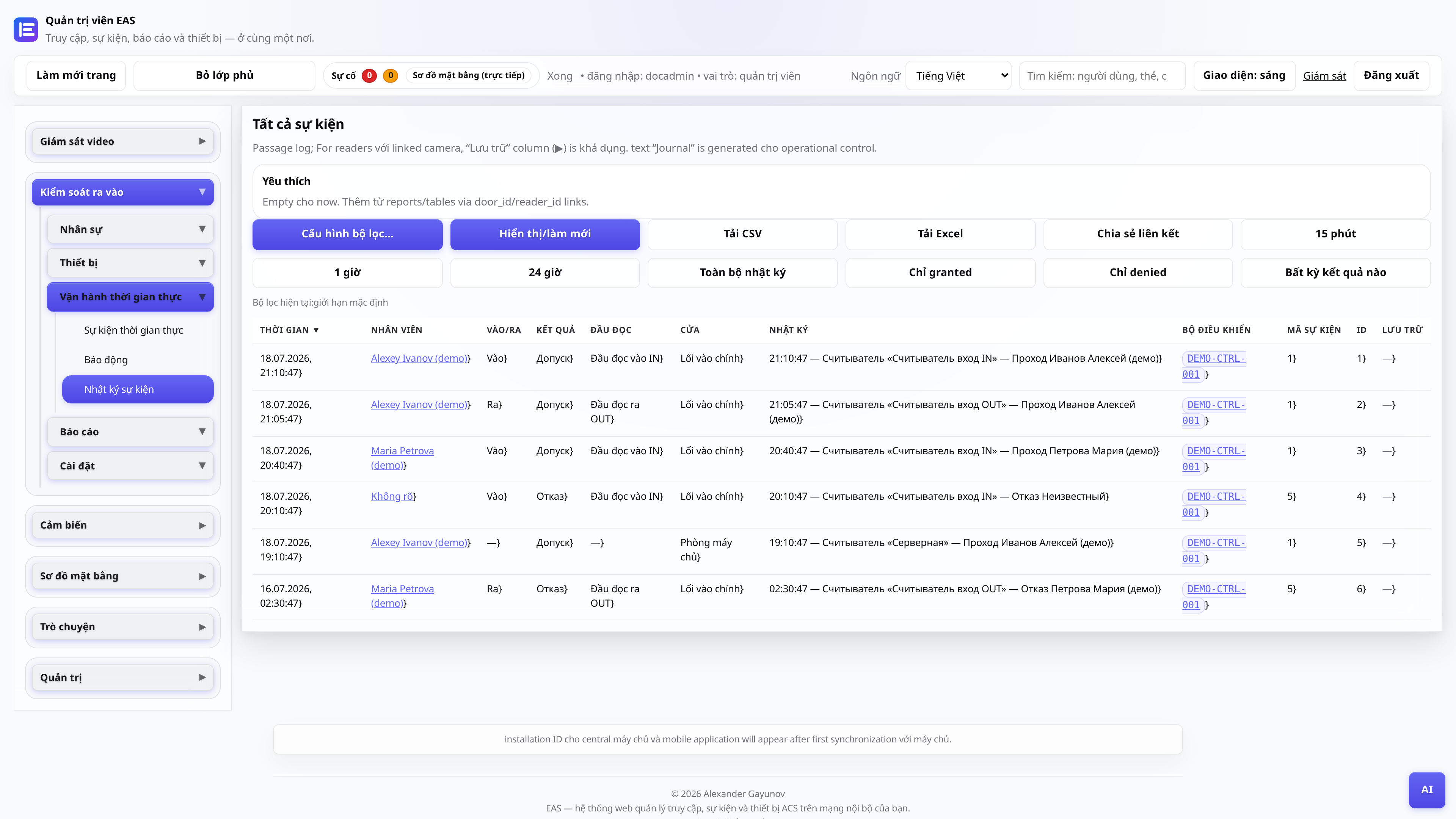The image size is (1456, 819).
Task: Expand Giám sát video section arrow
Action: click(x=202, y=141)
